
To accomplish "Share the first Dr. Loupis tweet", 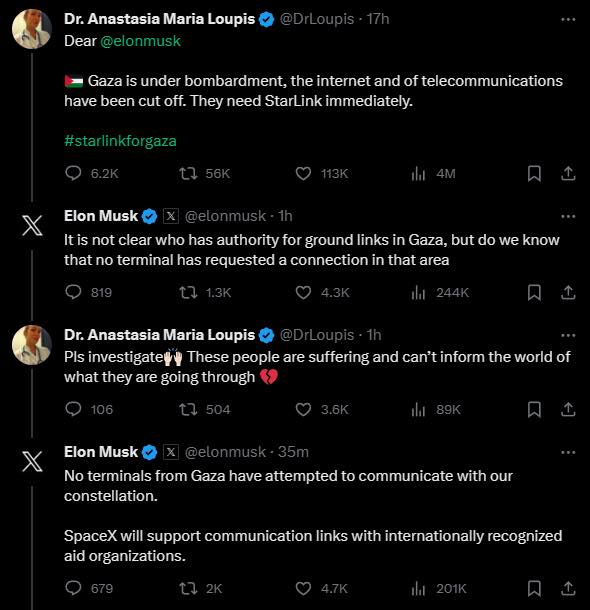I will pos(568,174).
